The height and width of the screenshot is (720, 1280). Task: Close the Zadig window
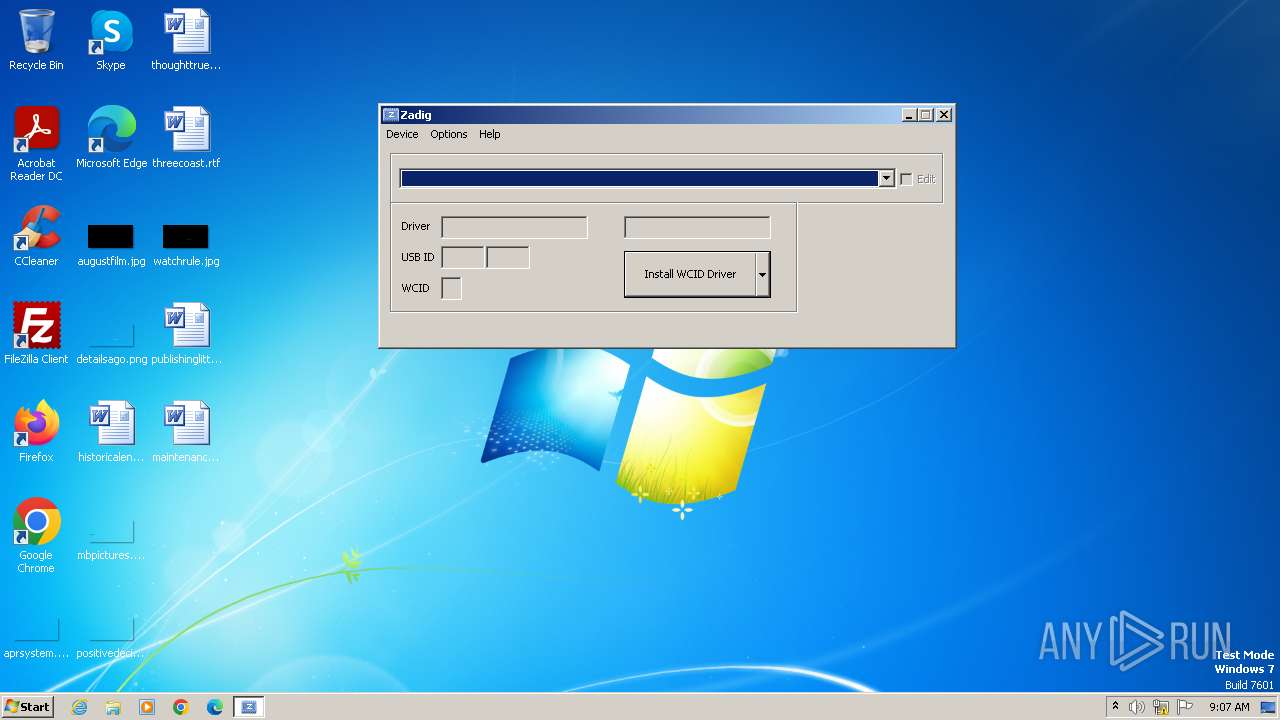pyautogui.click(x=944, y=115)
